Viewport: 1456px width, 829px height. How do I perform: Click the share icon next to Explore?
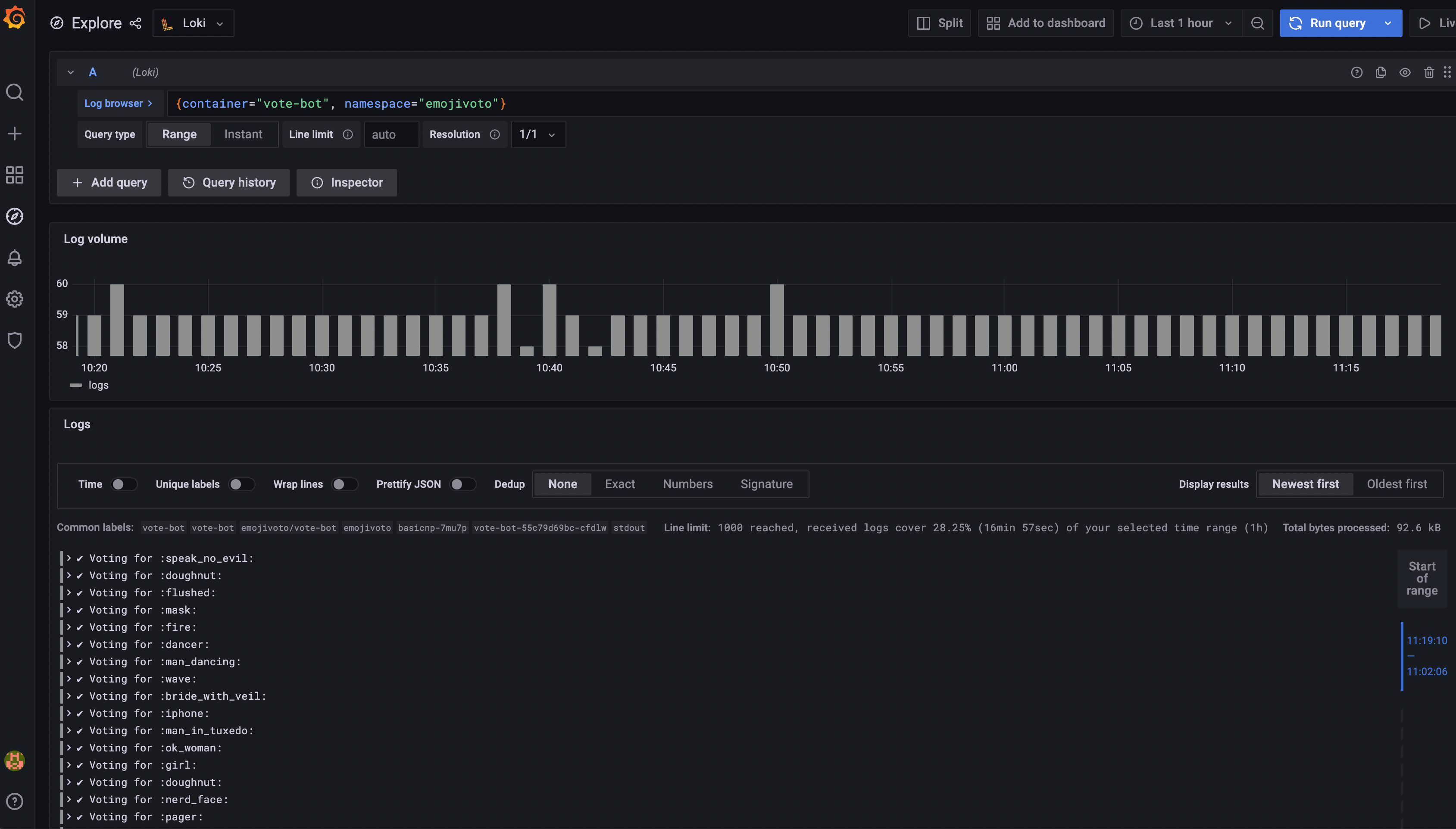[x=135, y=23]
